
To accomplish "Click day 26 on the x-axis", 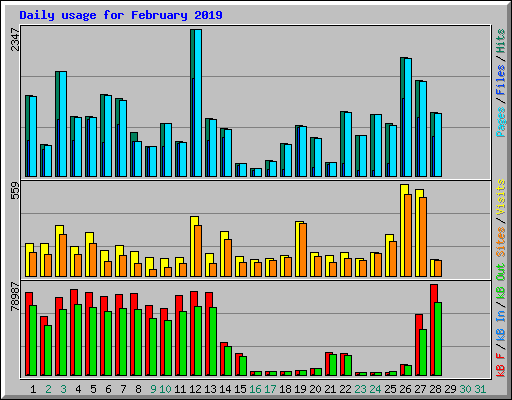I will [405, 389].
